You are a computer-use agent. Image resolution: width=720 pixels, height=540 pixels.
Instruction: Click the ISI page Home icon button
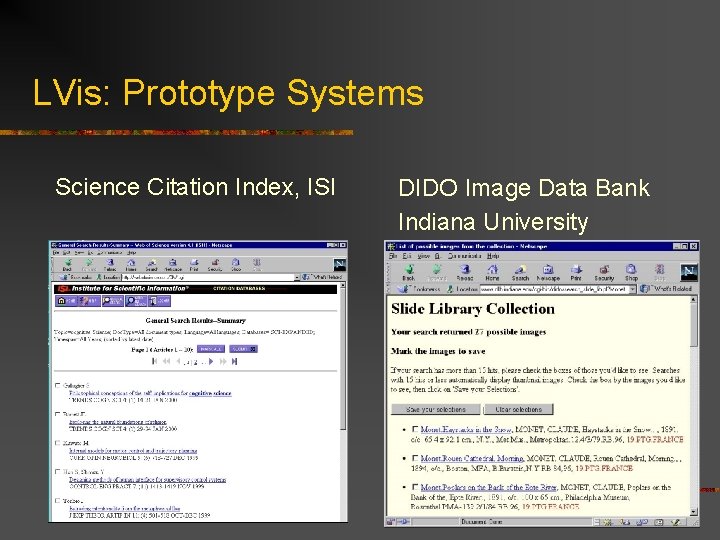coord(66,301)
